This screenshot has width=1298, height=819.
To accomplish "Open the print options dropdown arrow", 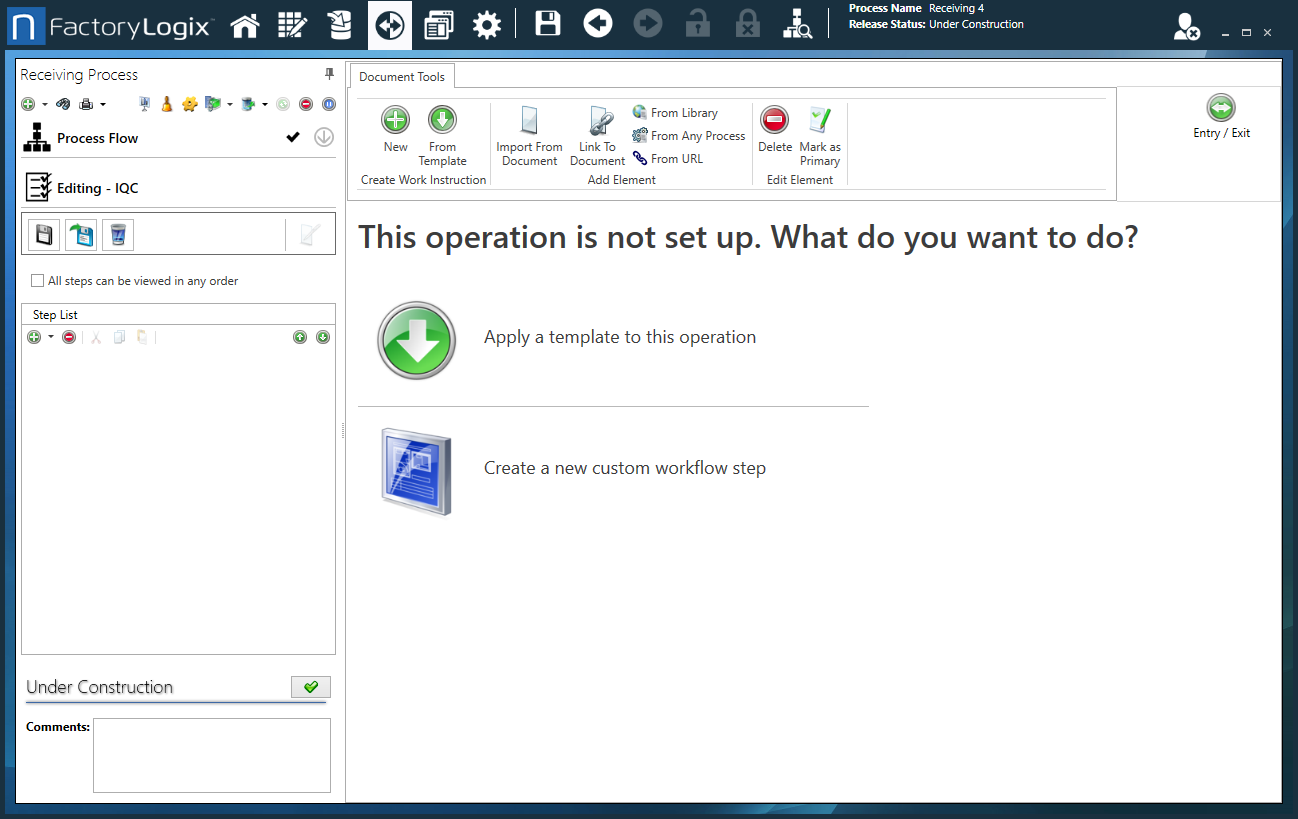I will pos(104,103).
